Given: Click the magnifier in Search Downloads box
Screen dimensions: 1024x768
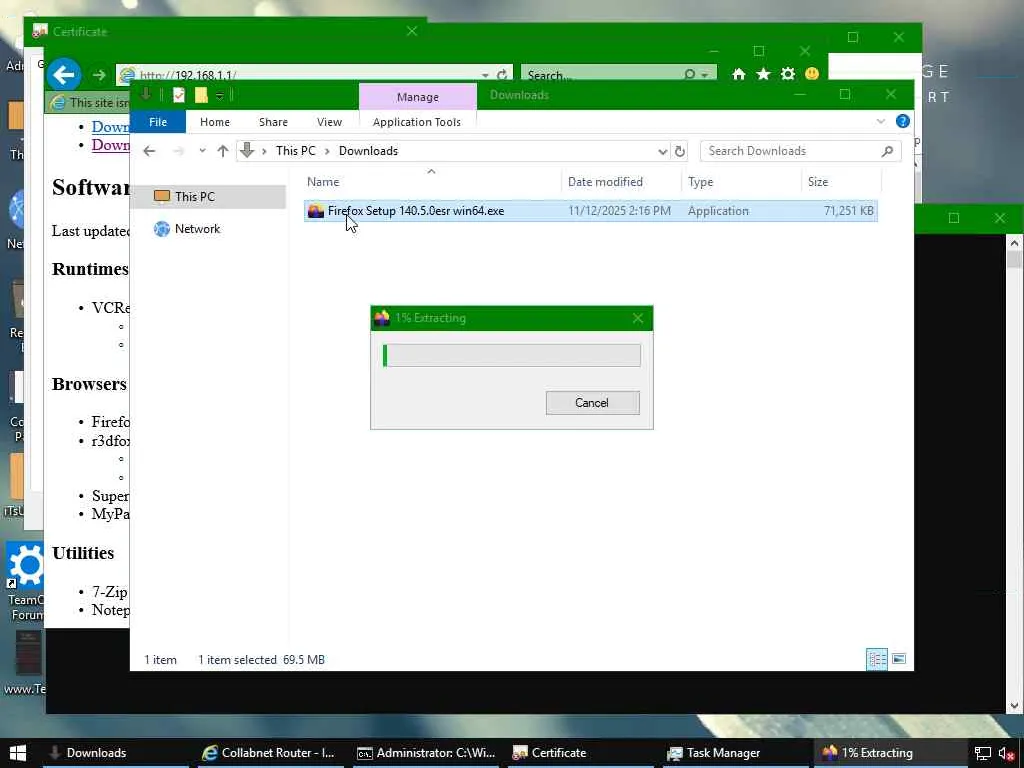Looking at the screenshot, I should [x=887, y=151].
